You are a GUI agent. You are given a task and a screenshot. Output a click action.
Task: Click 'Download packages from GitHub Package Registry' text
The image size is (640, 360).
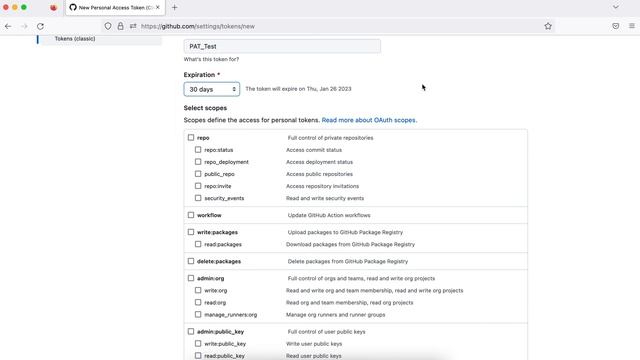[x=350, y=244]
